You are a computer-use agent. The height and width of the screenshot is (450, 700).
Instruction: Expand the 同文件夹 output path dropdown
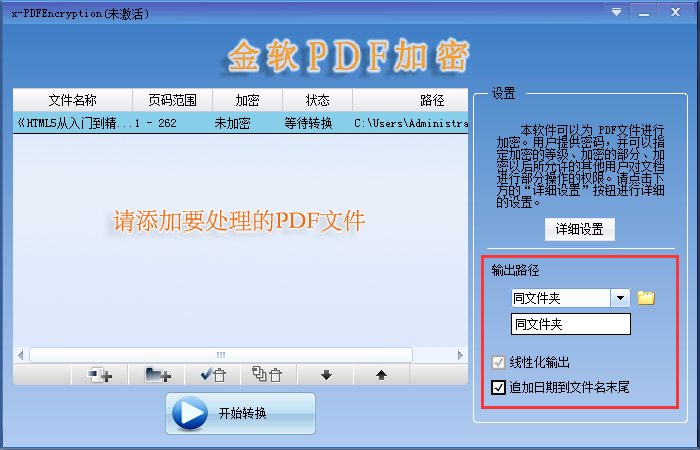pyautogui.click(x=620, y=298)
